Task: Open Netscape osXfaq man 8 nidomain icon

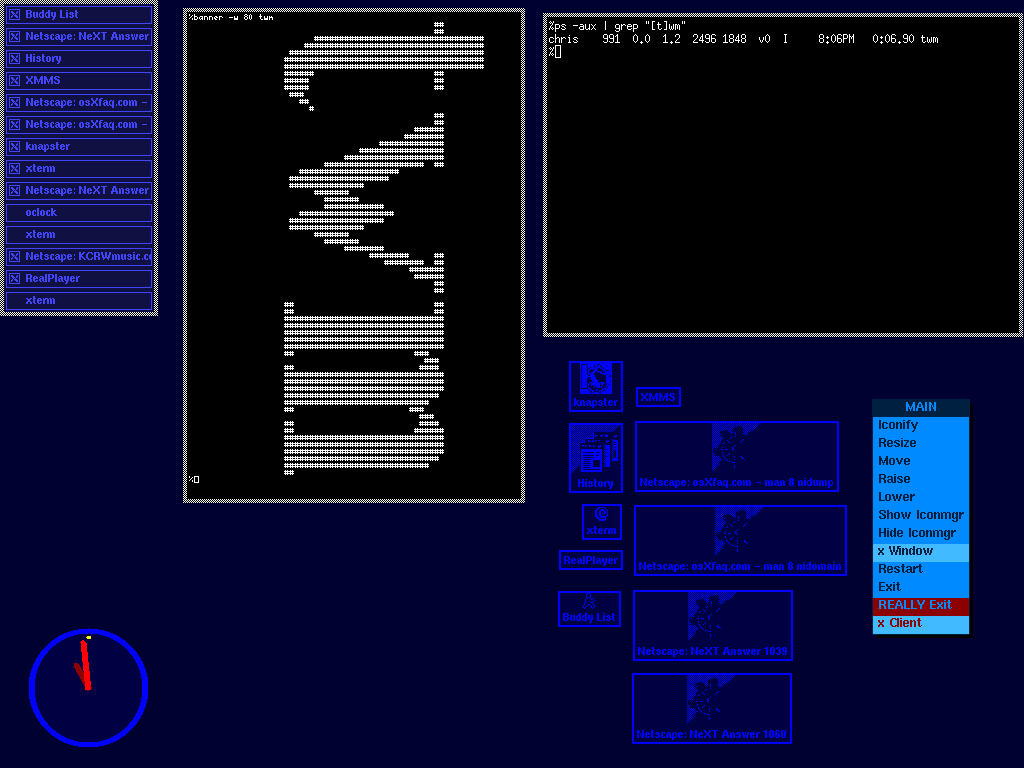Action: click(740, 540)
